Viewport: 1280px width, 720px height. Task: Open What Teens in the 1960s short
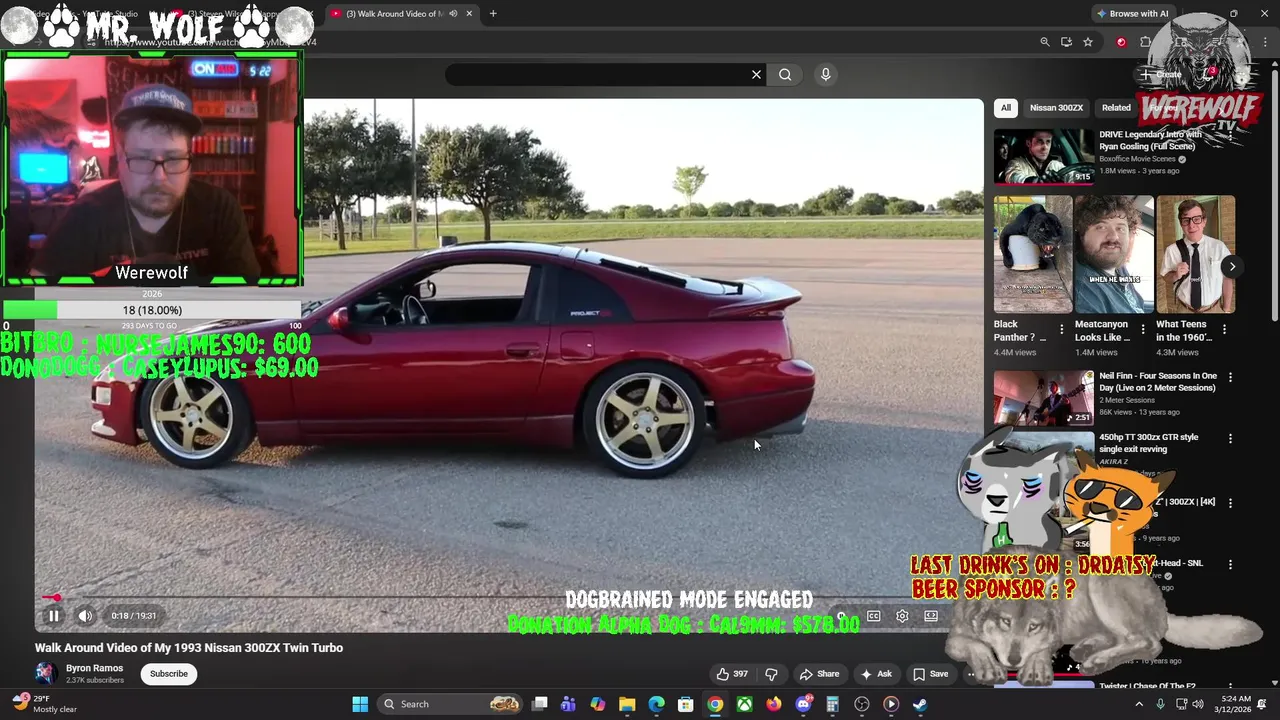coord(1196,254)
